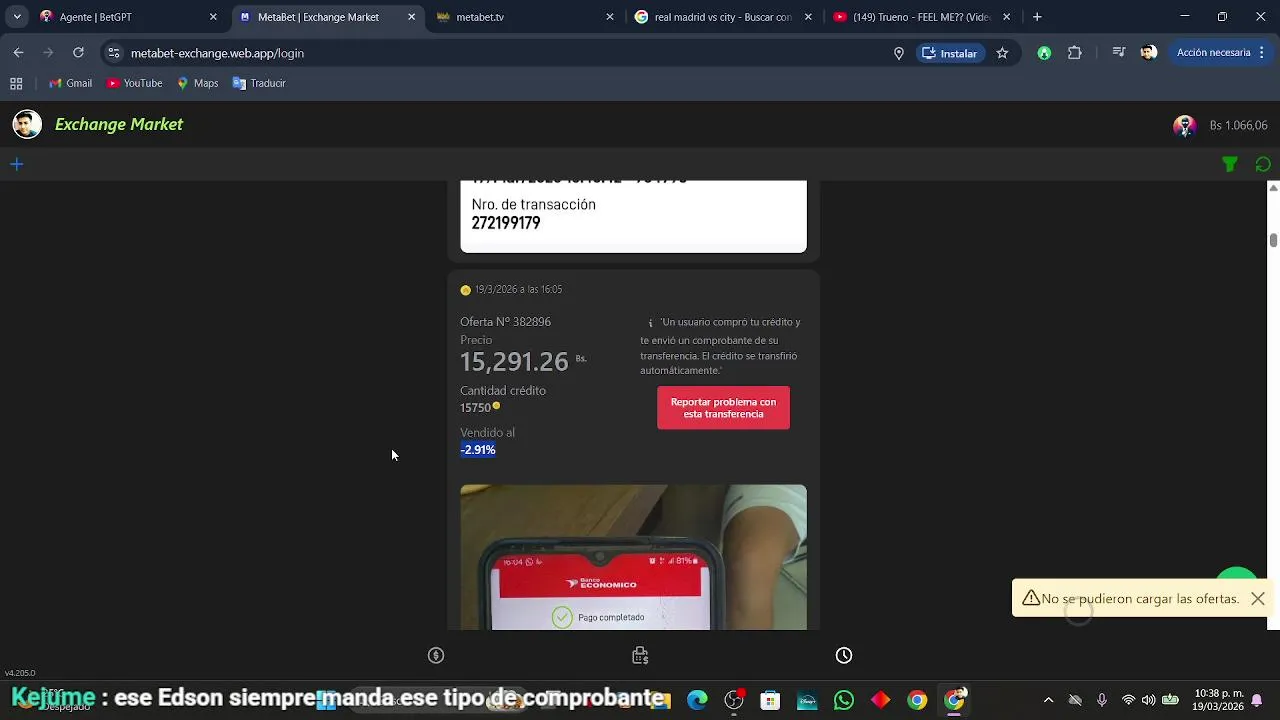Click the microphone tray icon
Image resolution: width=1280 pixels, height=720 pixels.
click(1101, 700)
